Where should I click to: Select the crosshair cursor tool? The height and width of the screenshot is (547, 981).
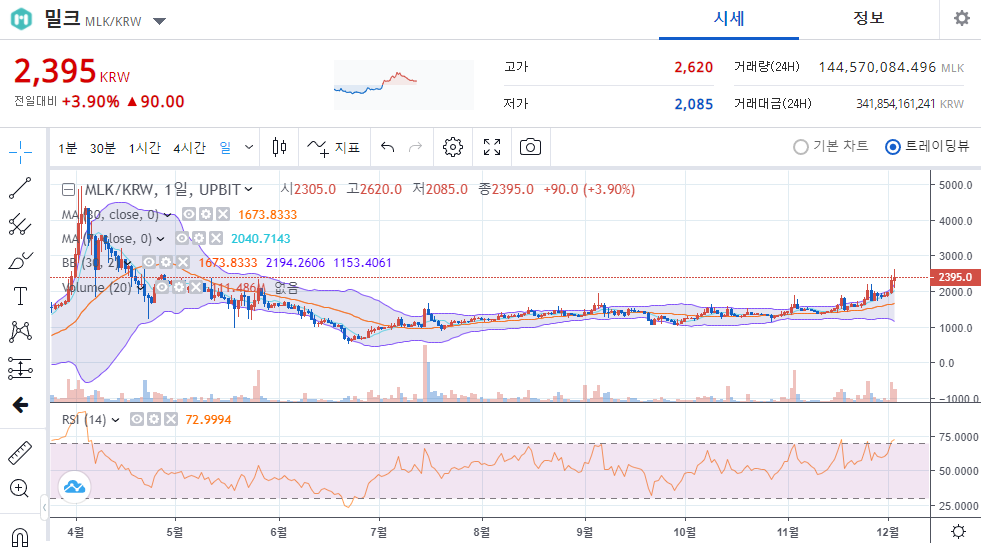pos(20,152)
